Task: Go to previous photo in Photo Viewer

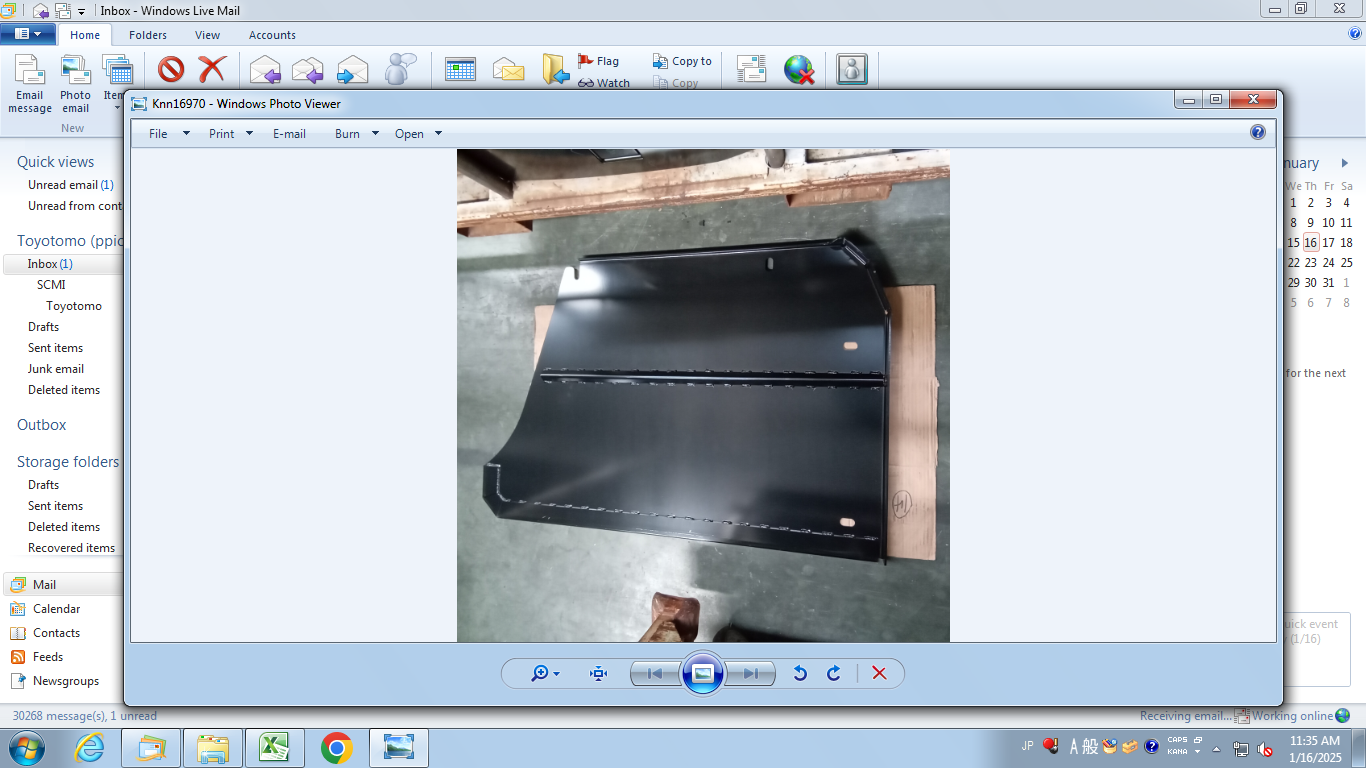Action: pyautogui.click(x=655, y=674)
